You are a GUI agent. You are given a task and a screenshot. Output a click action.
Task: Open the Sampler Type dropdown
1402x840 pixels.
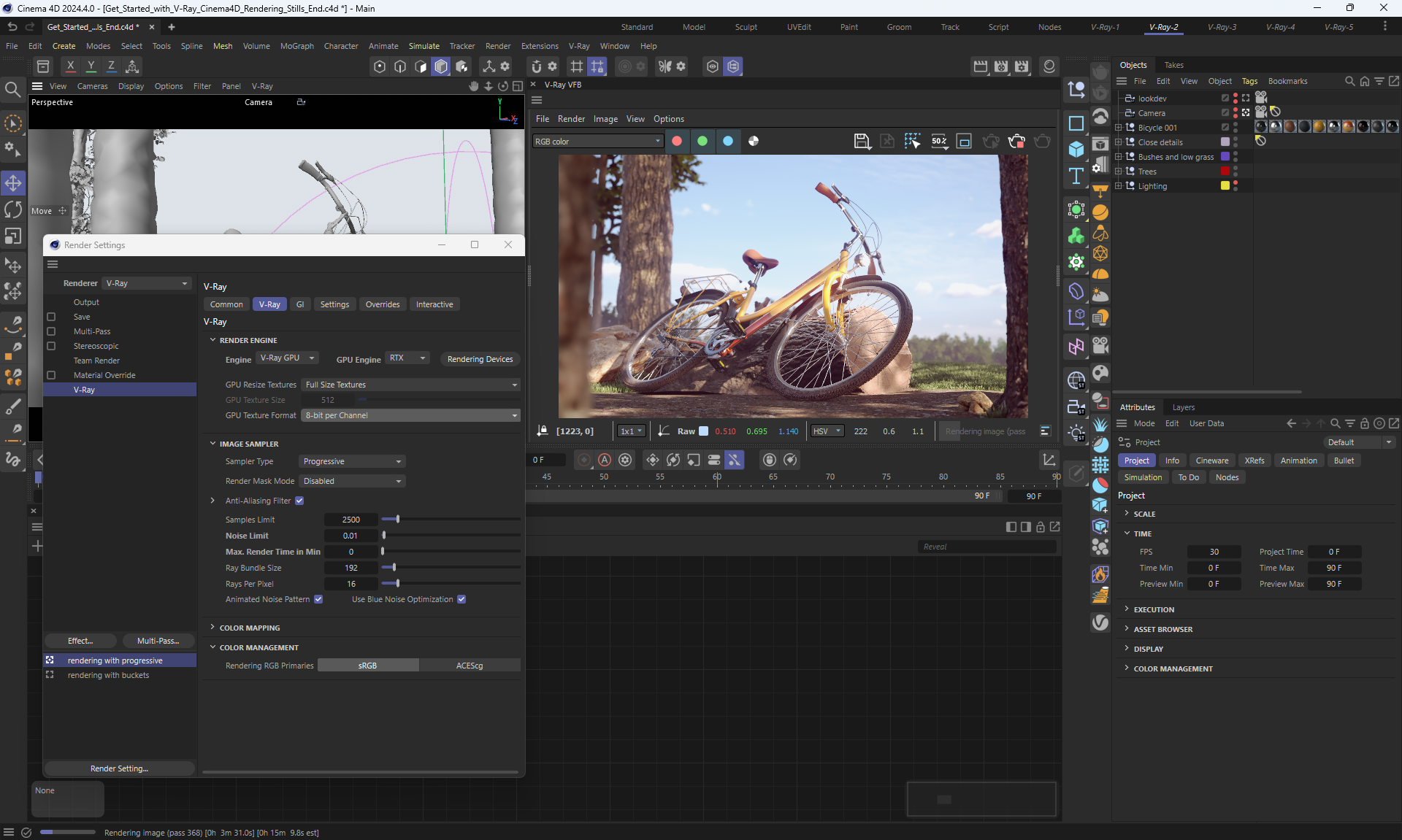click(352, 461)
